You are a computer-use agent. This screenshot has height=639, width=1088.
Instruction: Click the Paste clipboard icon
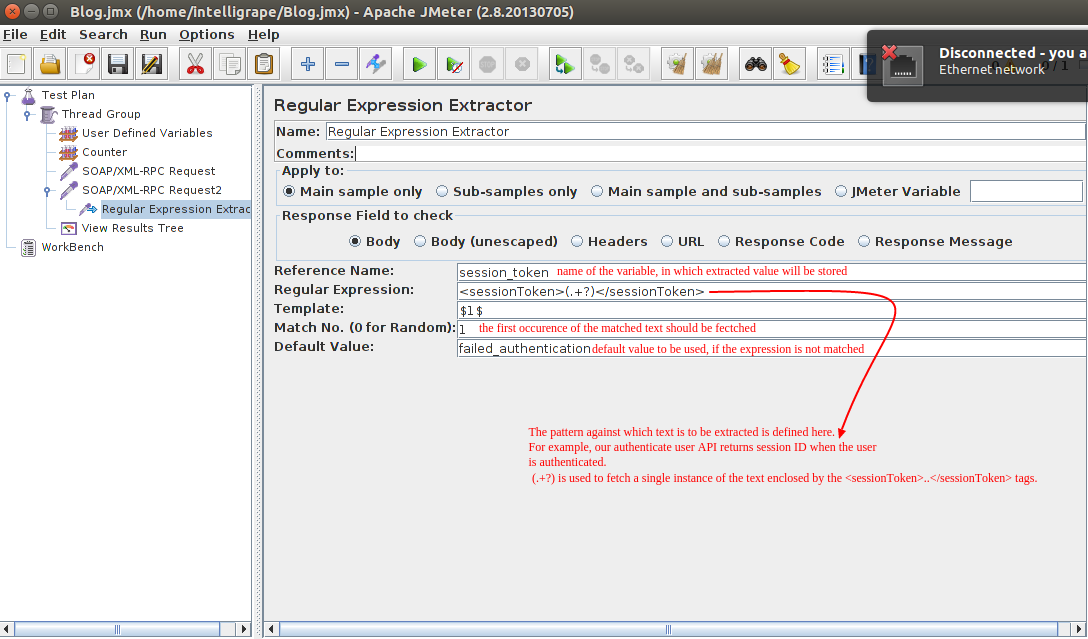(263, 65)
